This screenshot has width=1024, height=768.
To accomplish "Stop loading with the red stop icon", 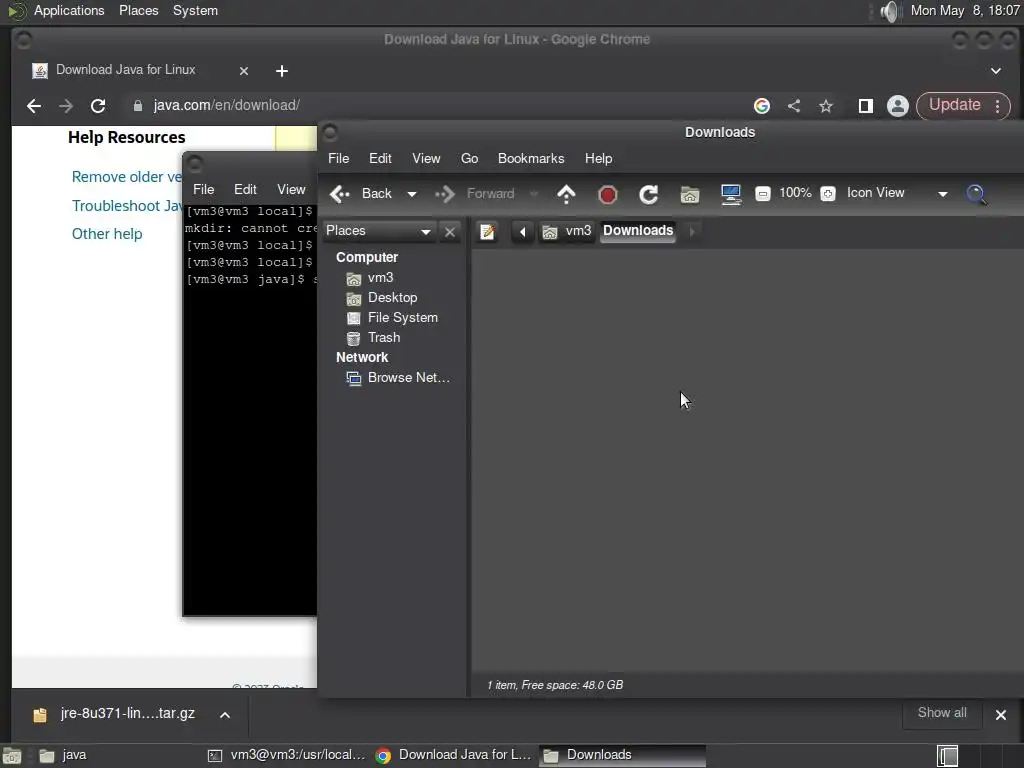I will (x=607, y=194).
